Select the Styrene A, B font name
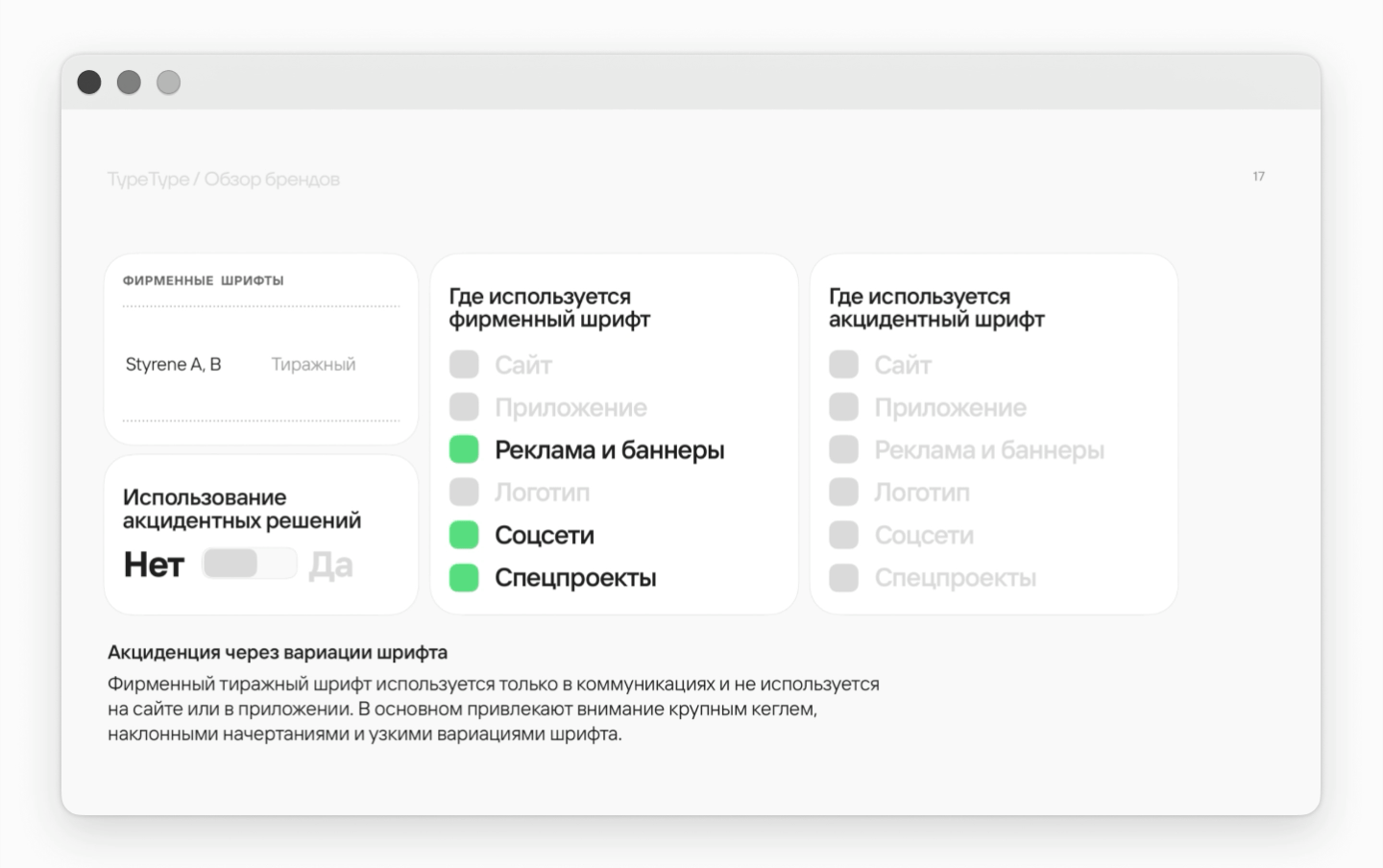Viewport: 1383px width, 868px height. click(x=173, y=364)
